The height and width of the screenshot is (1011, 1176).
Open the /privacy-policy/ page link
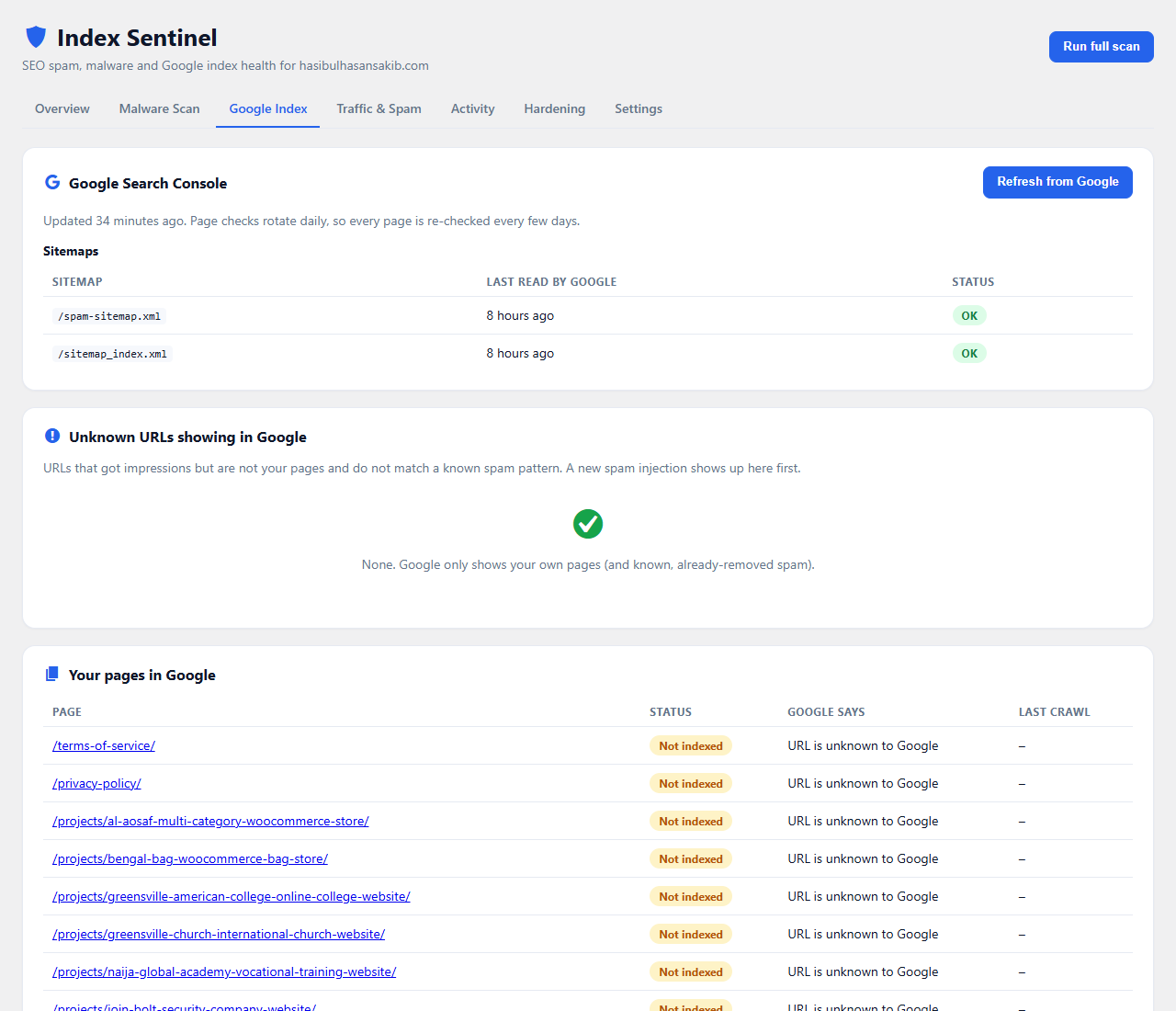pyautogui.click(x=96, y=783)
